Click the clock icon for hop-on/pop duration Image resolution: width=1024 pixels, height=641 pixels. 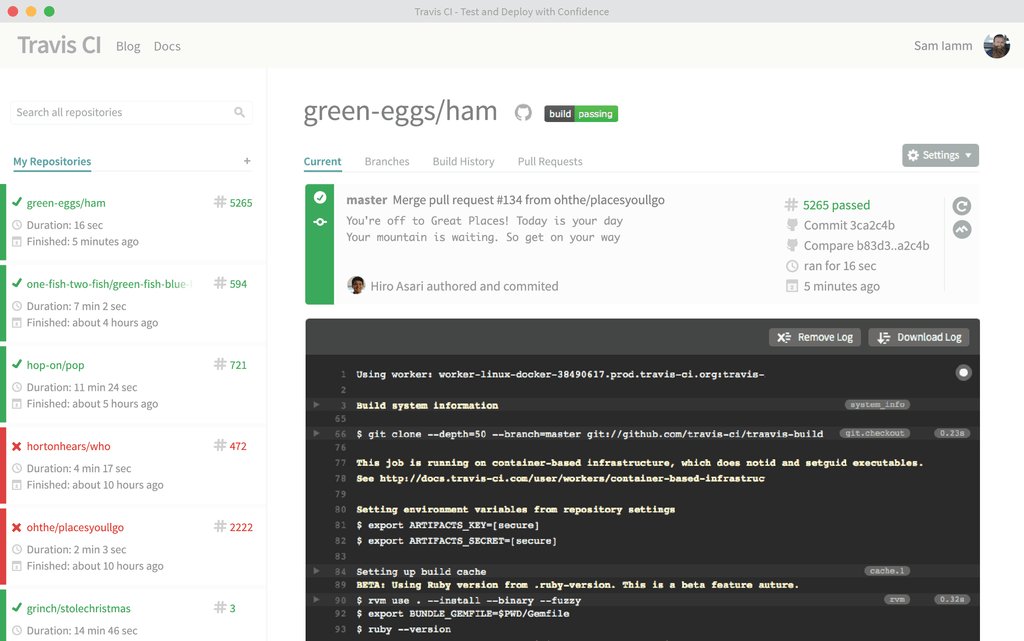coord(17,387)
